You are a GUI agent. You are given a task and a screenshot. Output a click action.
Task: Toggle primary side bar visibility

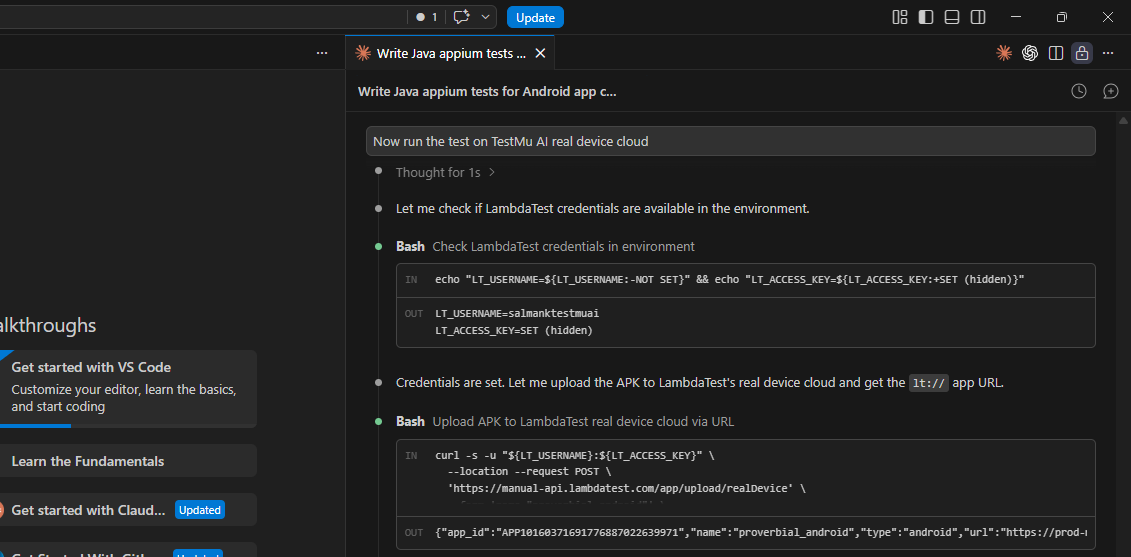coord(925,17)
